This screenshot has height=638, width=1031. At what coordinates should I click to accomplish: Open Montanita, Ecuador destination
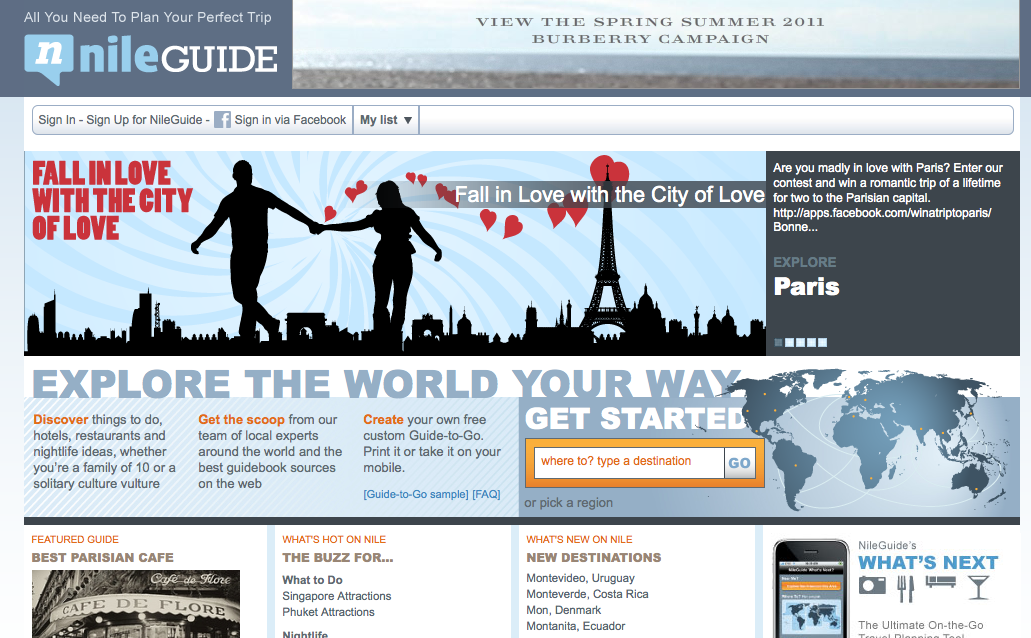click(x=575, y=626)
